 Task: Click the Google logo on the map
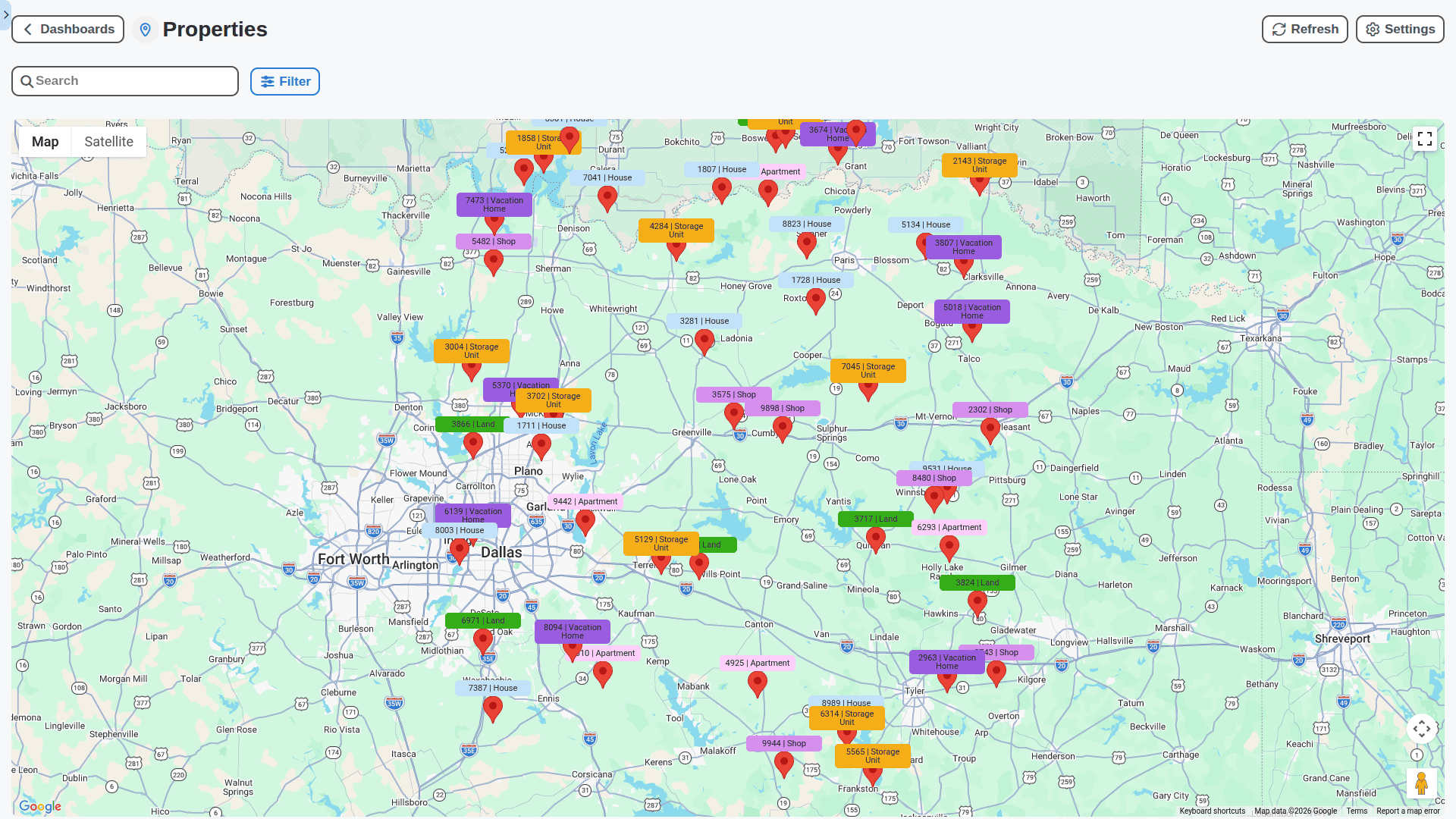tap(41, 807)
